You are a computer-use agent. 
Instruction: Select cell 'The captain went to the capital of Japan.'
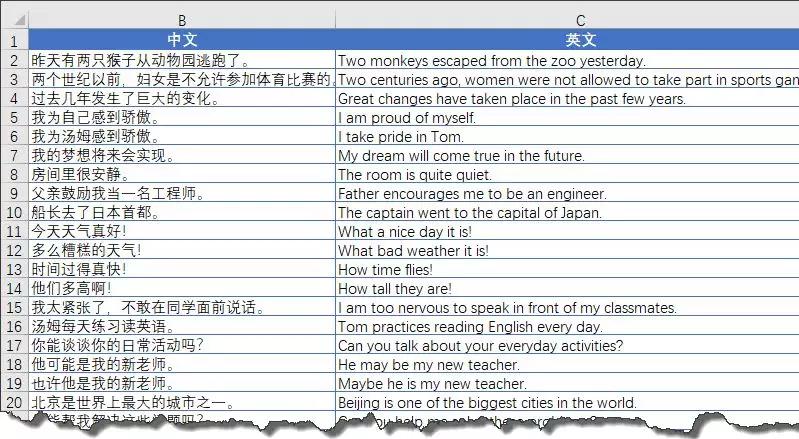(x=567, y=212)
